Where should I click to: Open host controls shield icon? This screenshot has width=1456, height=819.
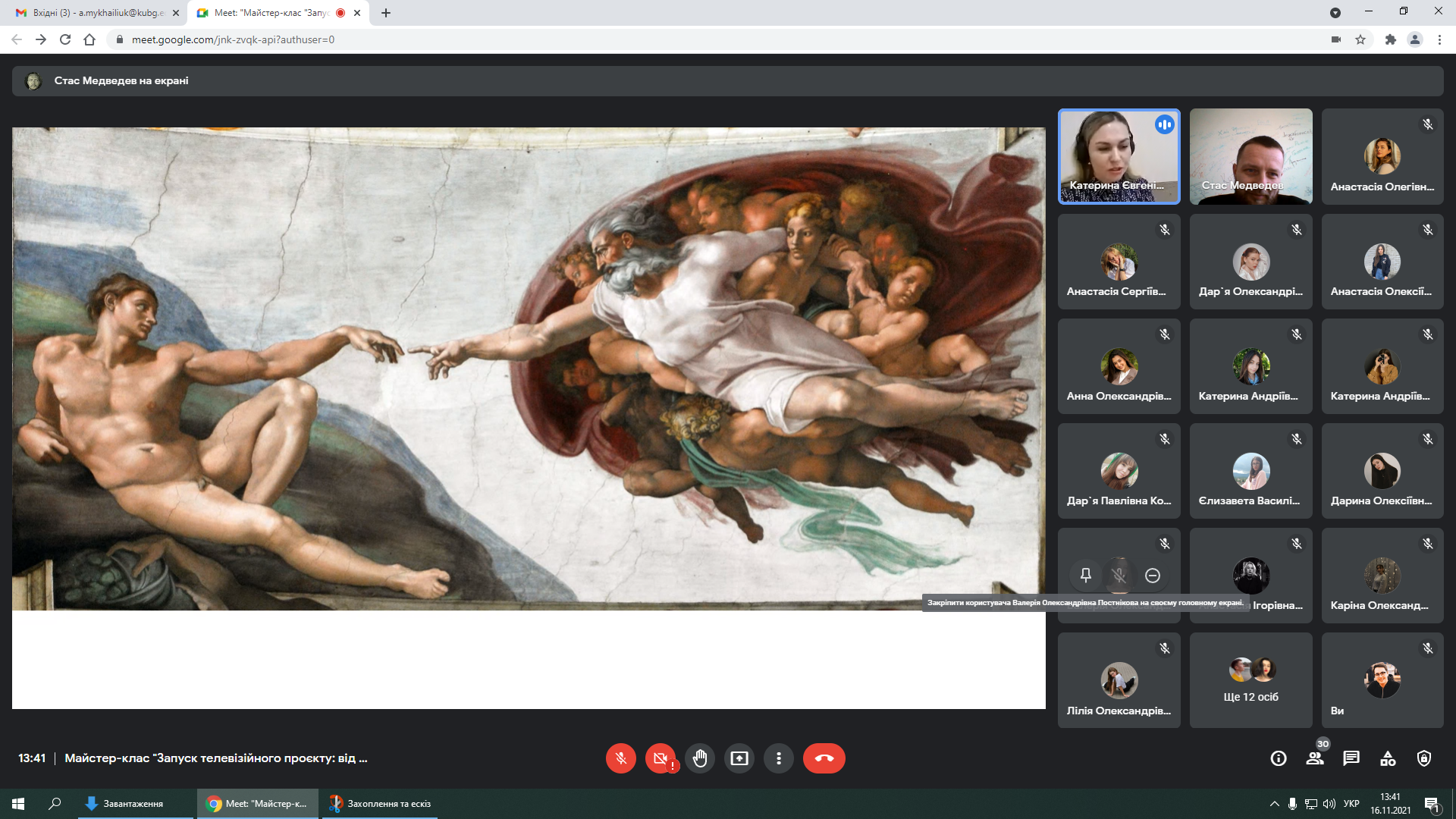1424,758
